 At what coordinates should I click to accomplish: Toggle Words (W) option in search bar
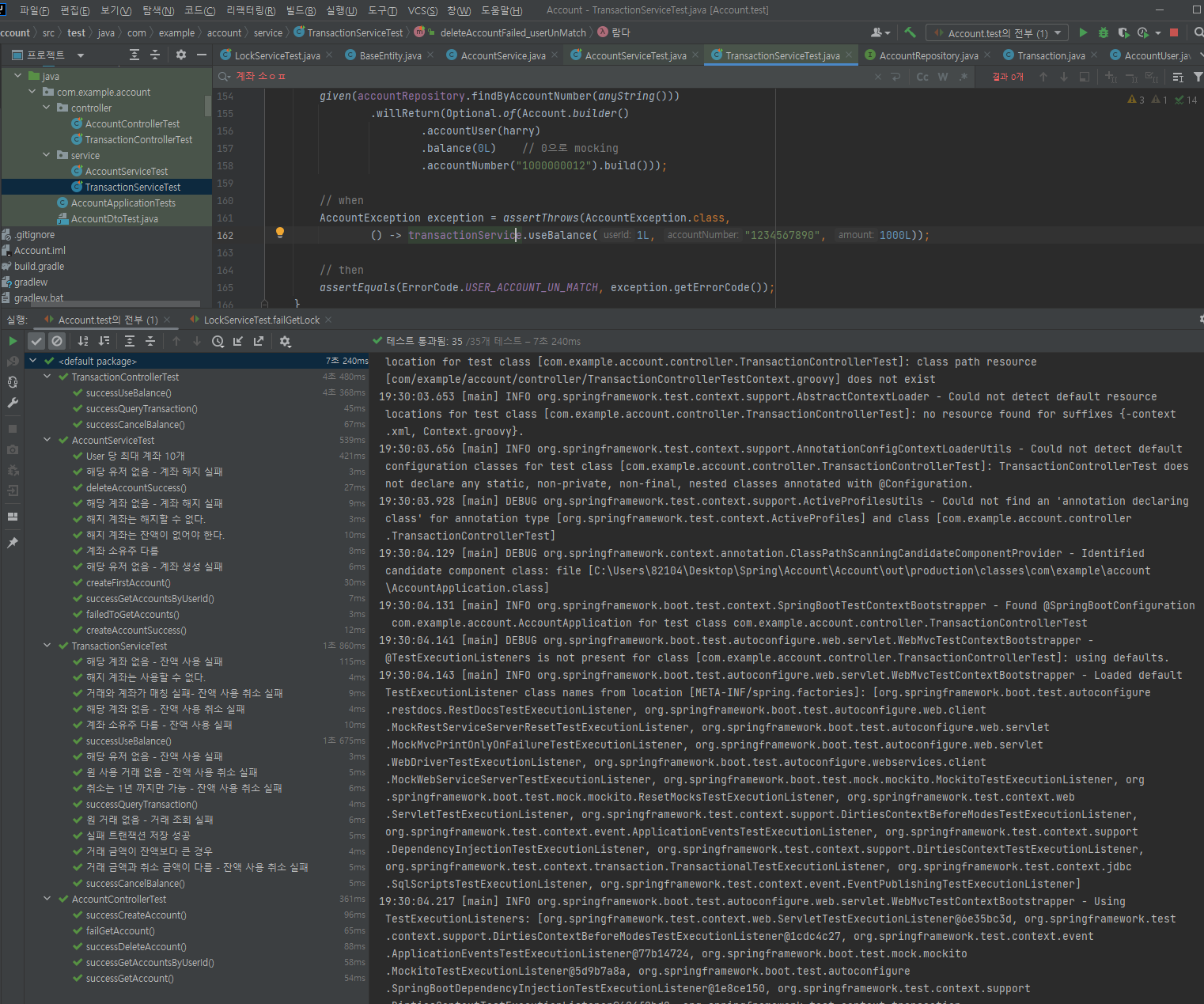pyautogui.click(x=943, y=77)
